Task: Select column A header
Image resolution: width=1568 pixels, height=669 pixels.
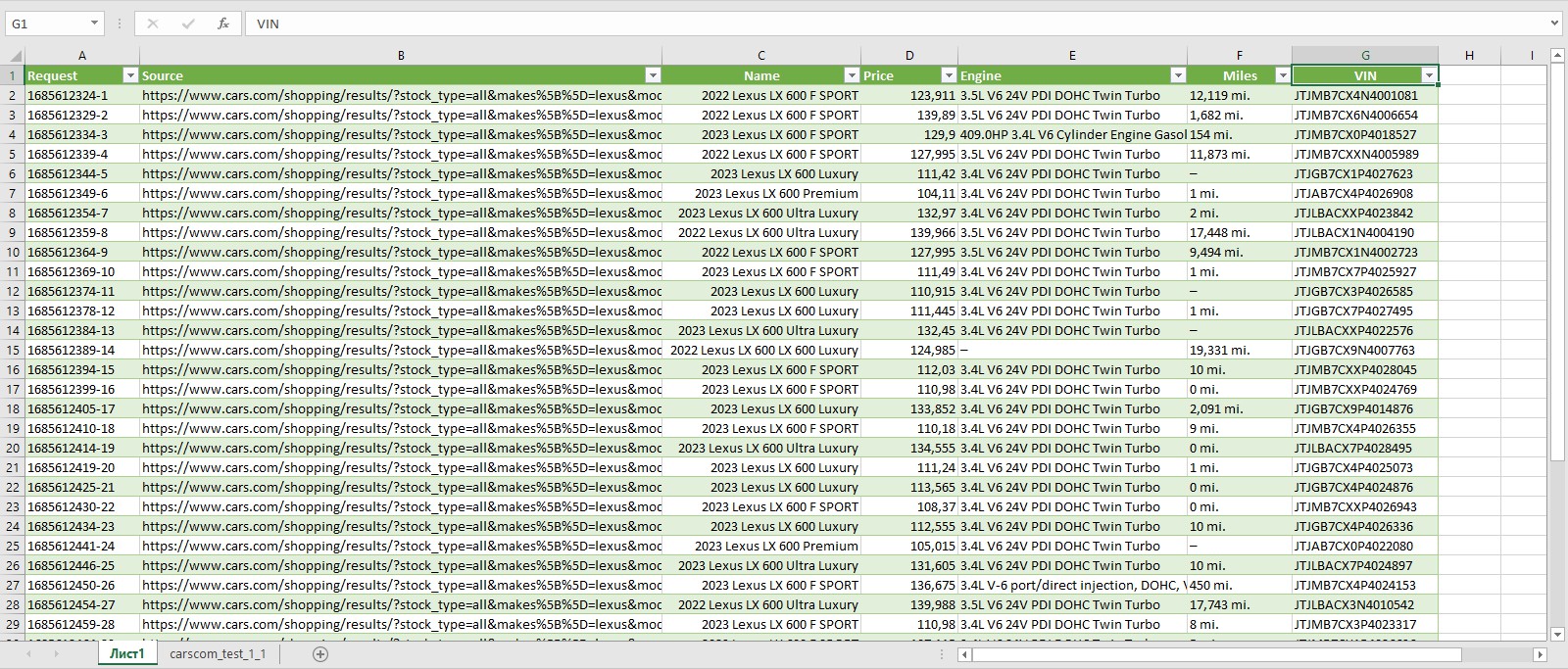Action: pyautogui.click(x=82, y=56)
